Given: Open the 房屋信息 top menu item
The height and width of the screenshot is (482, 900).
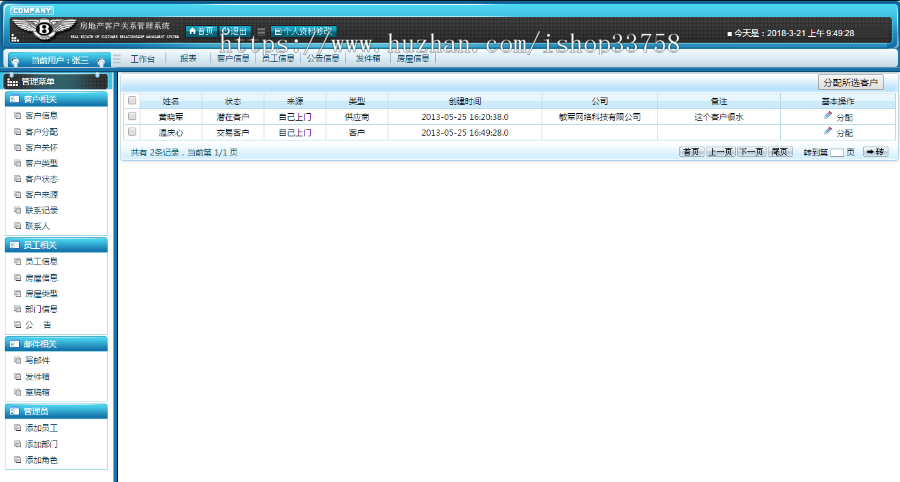Looking at the screenshot, I should 413,59.
